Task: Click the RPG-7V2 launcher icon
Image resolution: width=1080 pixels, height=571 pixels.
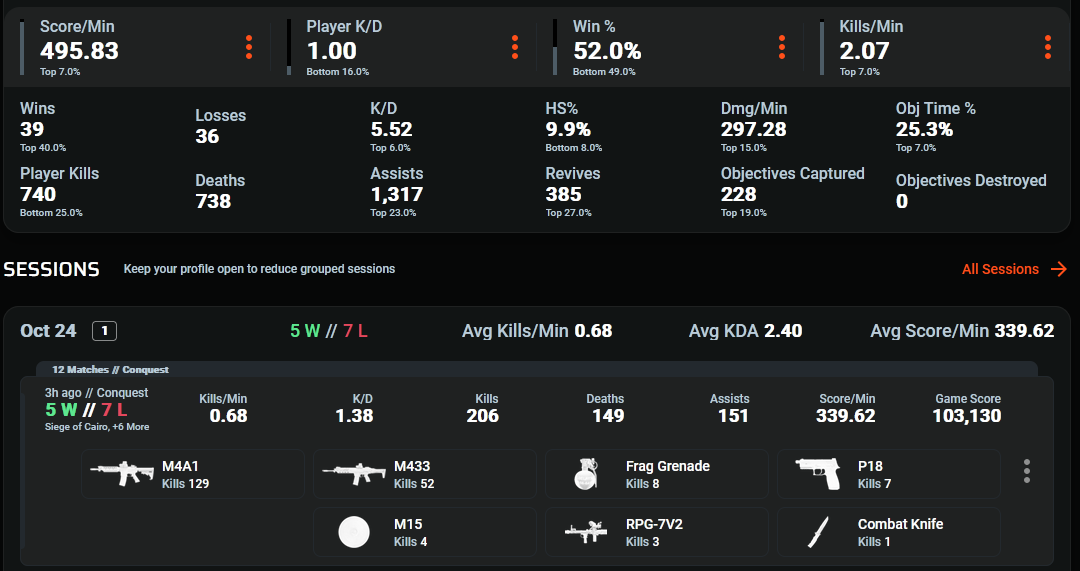Action: pos(586,532)
